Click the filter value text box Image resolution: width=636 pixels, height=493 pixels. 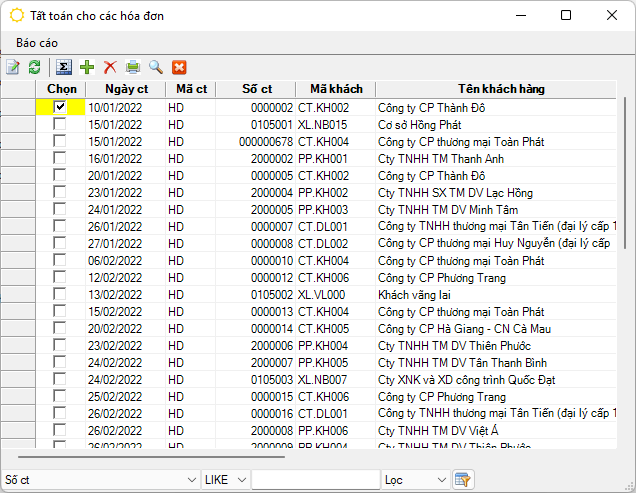(x=315, y=480)
